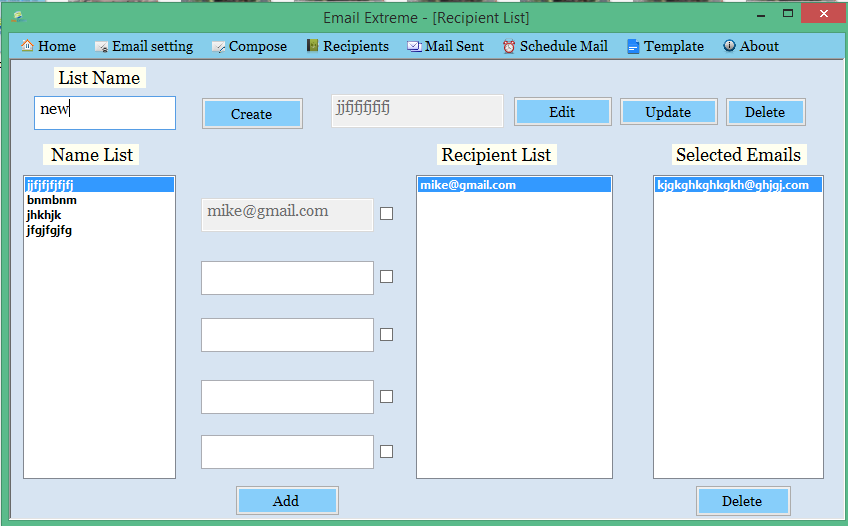Tick checkbox beside fourth email field
The height and width of the screenshot is (526, 848).
(x=386, y=397)
